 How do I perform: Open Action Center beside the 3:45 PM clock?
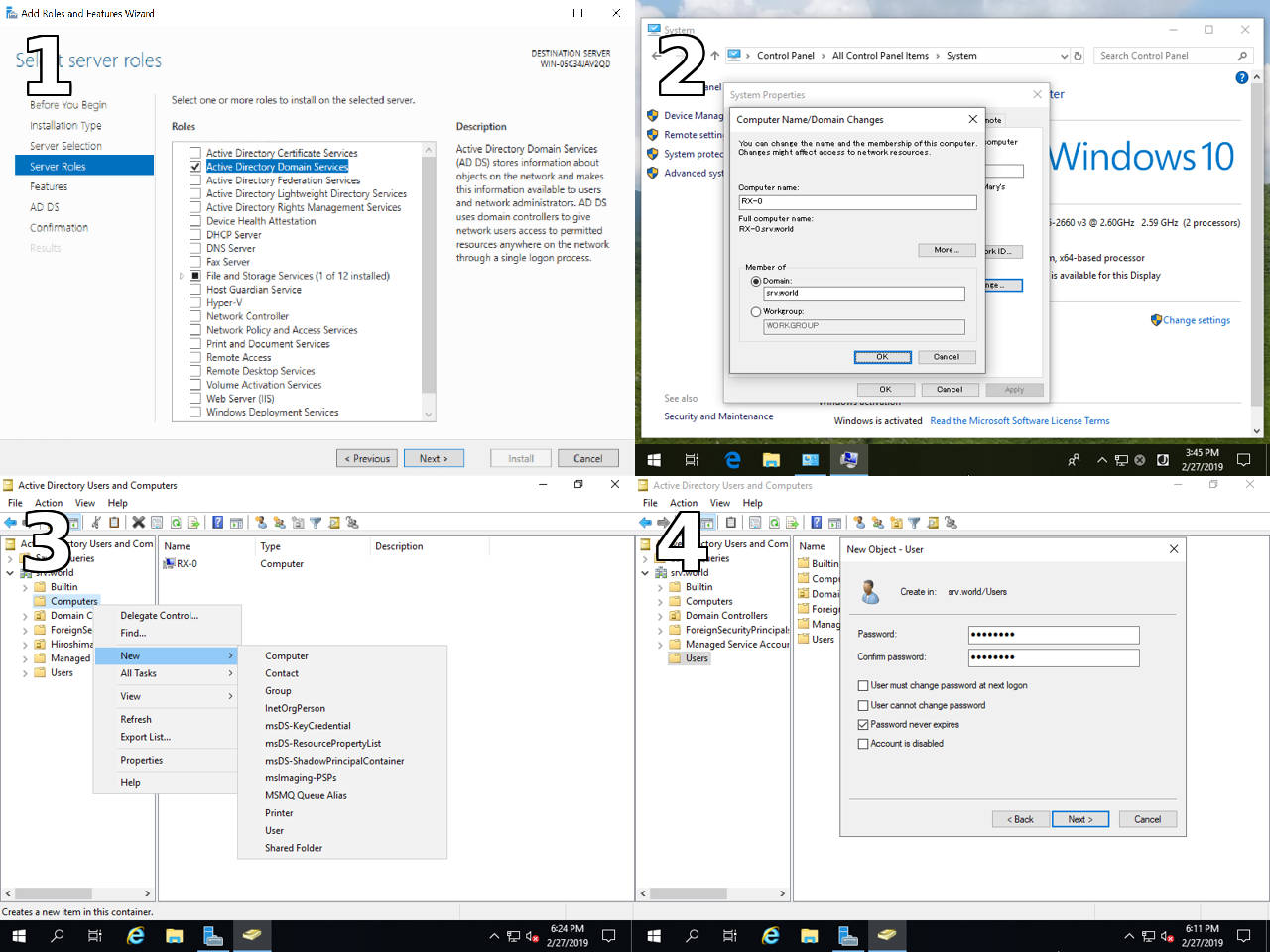[x=1244, y=460]
